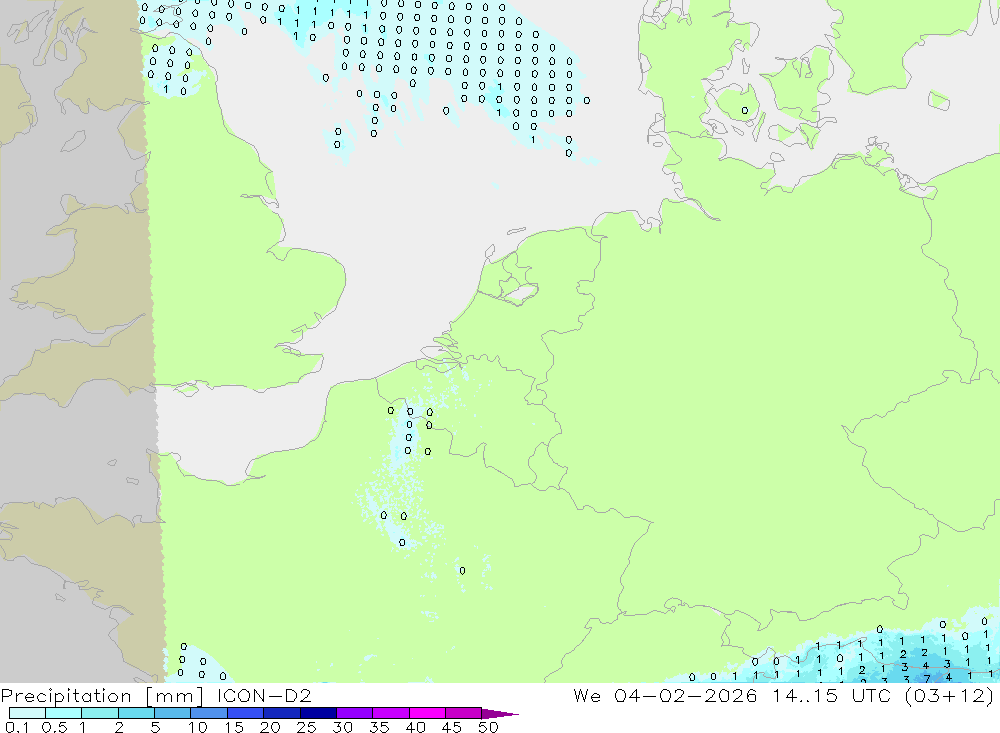Click the '14..15' time range text
Screen dimensions: 1000x733
[805, 695]
